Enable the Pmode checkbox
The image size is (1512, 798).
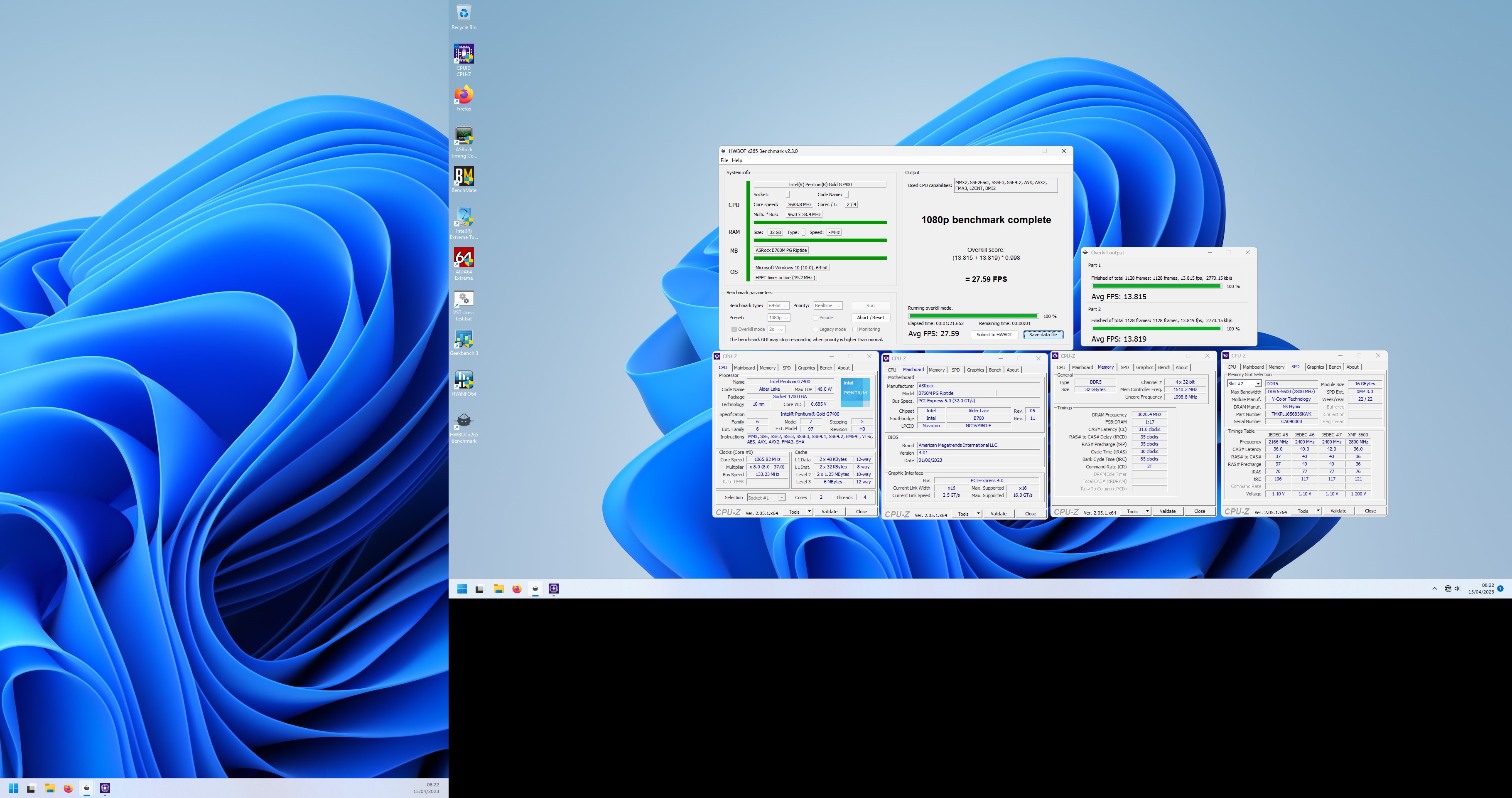tap(815, 318)
